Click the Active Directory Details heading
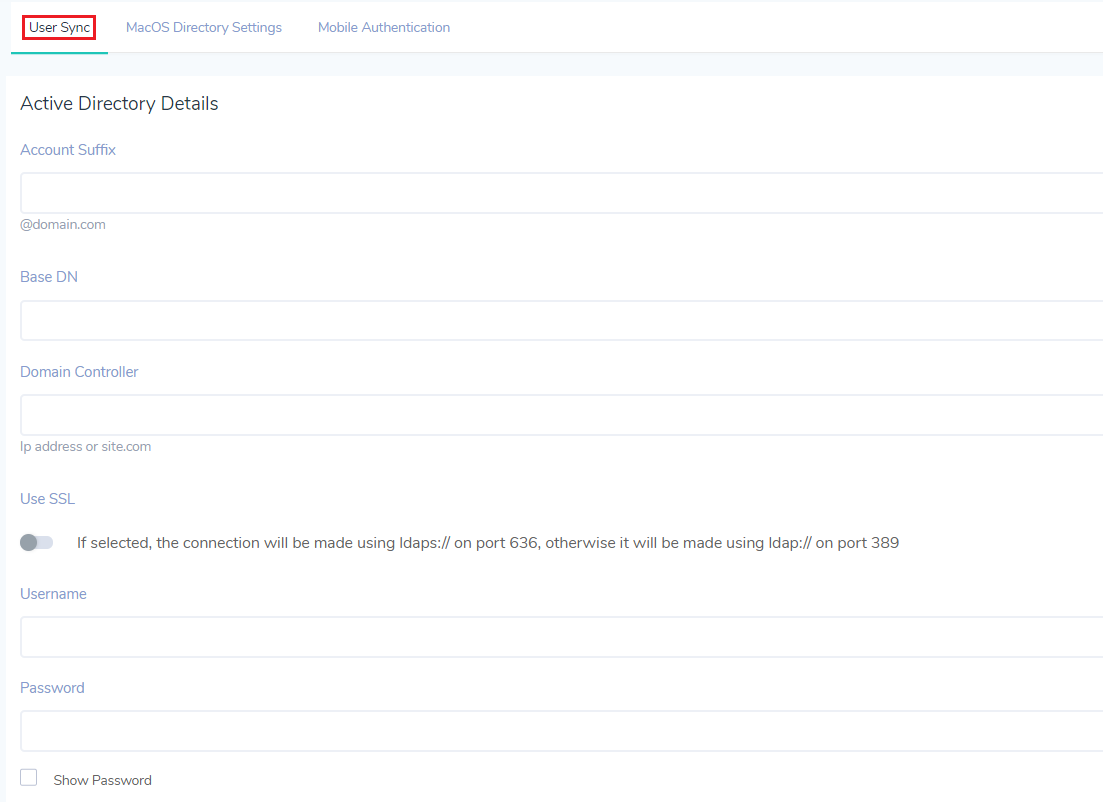The image size is (1103, 810). [120, 103]
